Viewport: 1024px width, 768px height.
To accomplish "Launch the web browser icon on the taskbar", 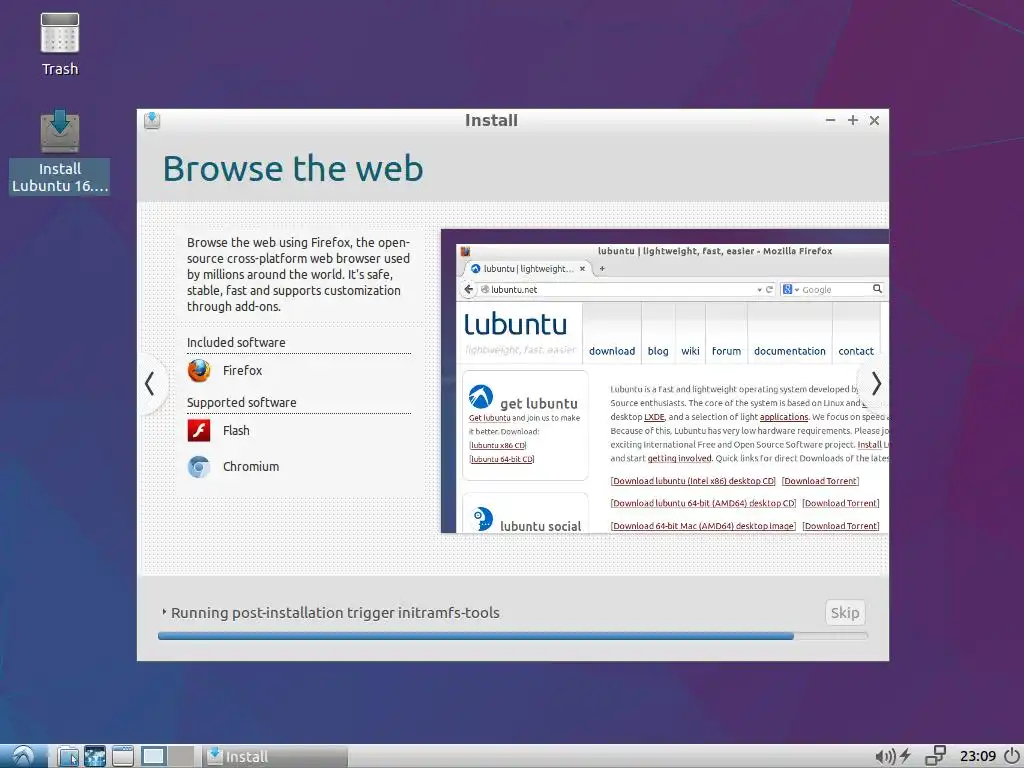I will (95, 756).
